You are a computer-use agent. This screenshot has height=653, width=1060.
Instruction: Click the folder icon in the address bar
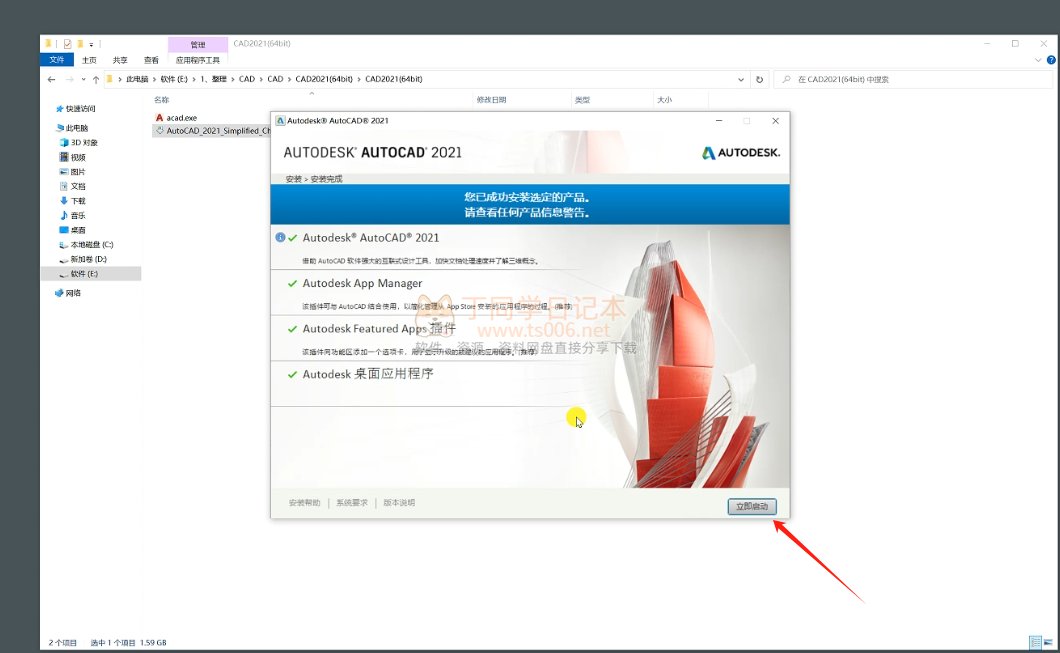pyautogui.click(x=110, y=79)
